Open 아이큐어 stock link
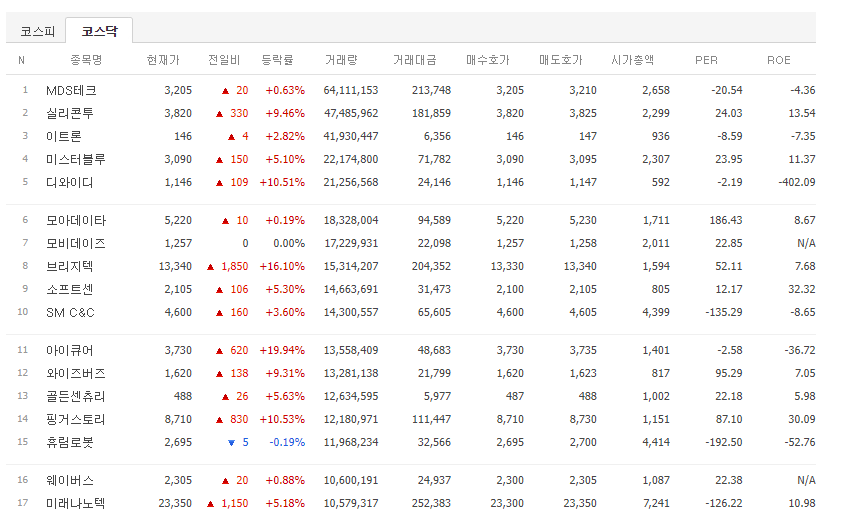Image resolution: width=844 pixels, height=517 pixels. coord(70,351)
